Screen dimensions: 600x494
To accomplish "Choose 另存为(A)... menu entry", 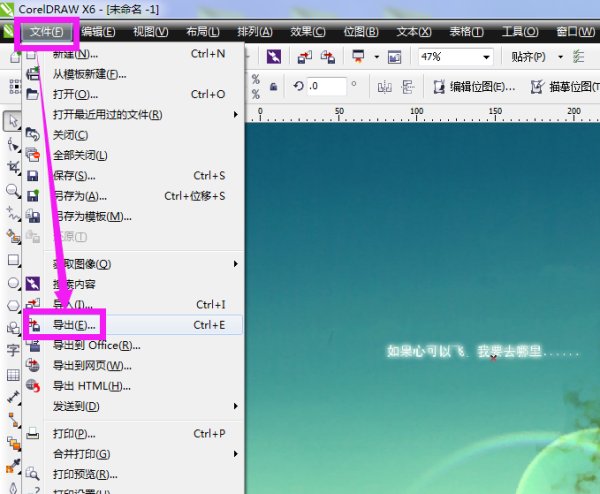I will (x=133, y=196).
